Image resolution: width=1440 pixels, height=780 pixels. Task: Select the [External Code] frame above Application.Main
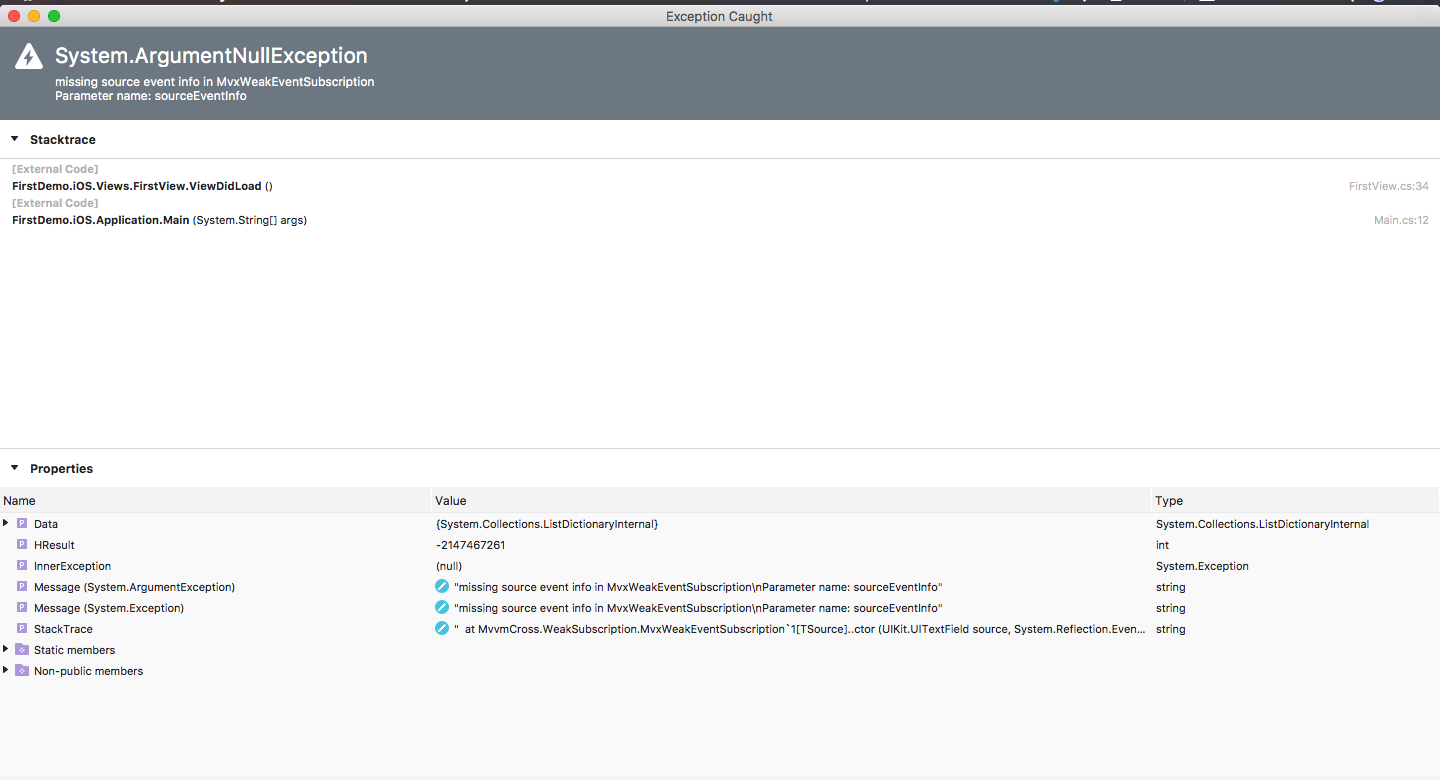point(55,203)
